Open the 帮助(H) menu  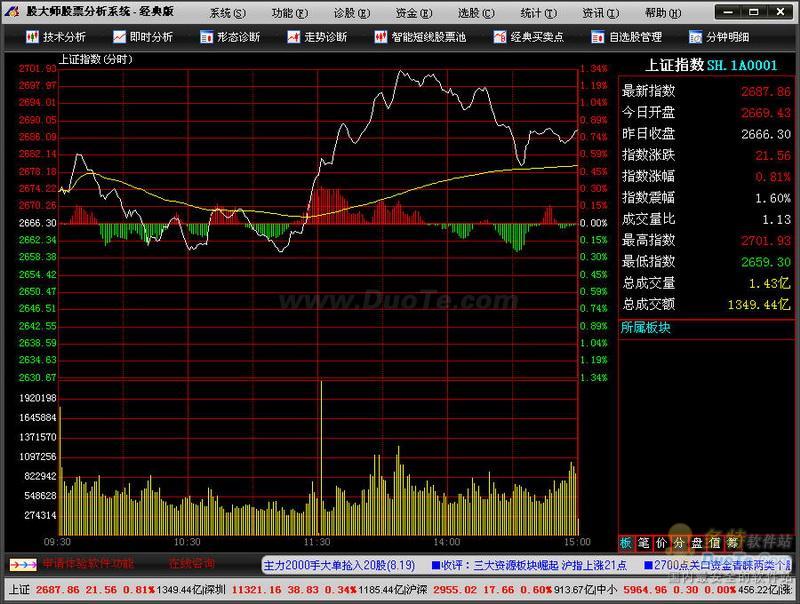(x=663, y=13)
